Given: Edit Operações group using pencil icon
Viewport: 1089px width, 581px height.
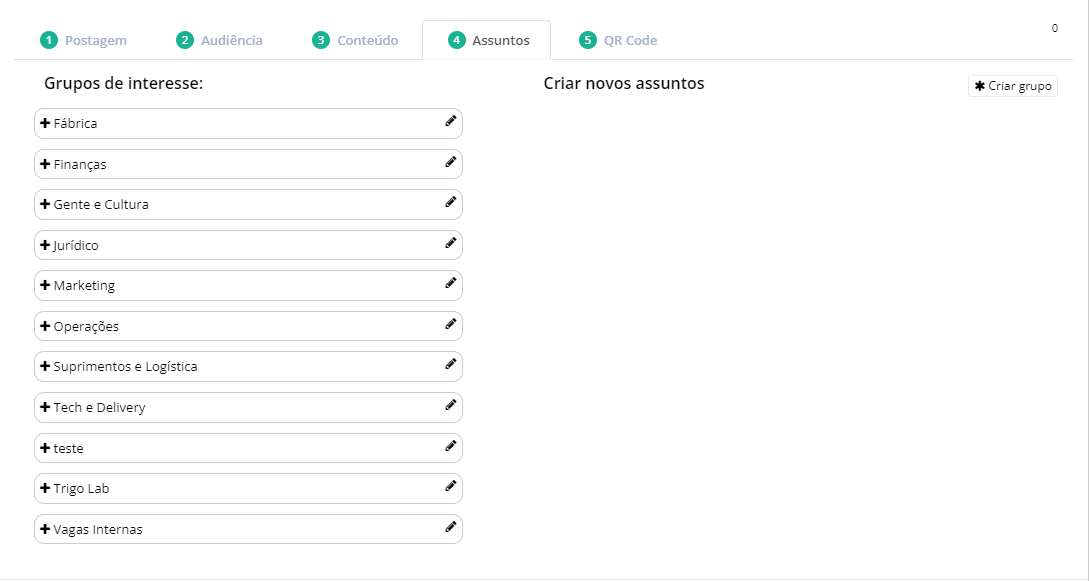Looking at the screenshot, I should [x=450, y=324].
